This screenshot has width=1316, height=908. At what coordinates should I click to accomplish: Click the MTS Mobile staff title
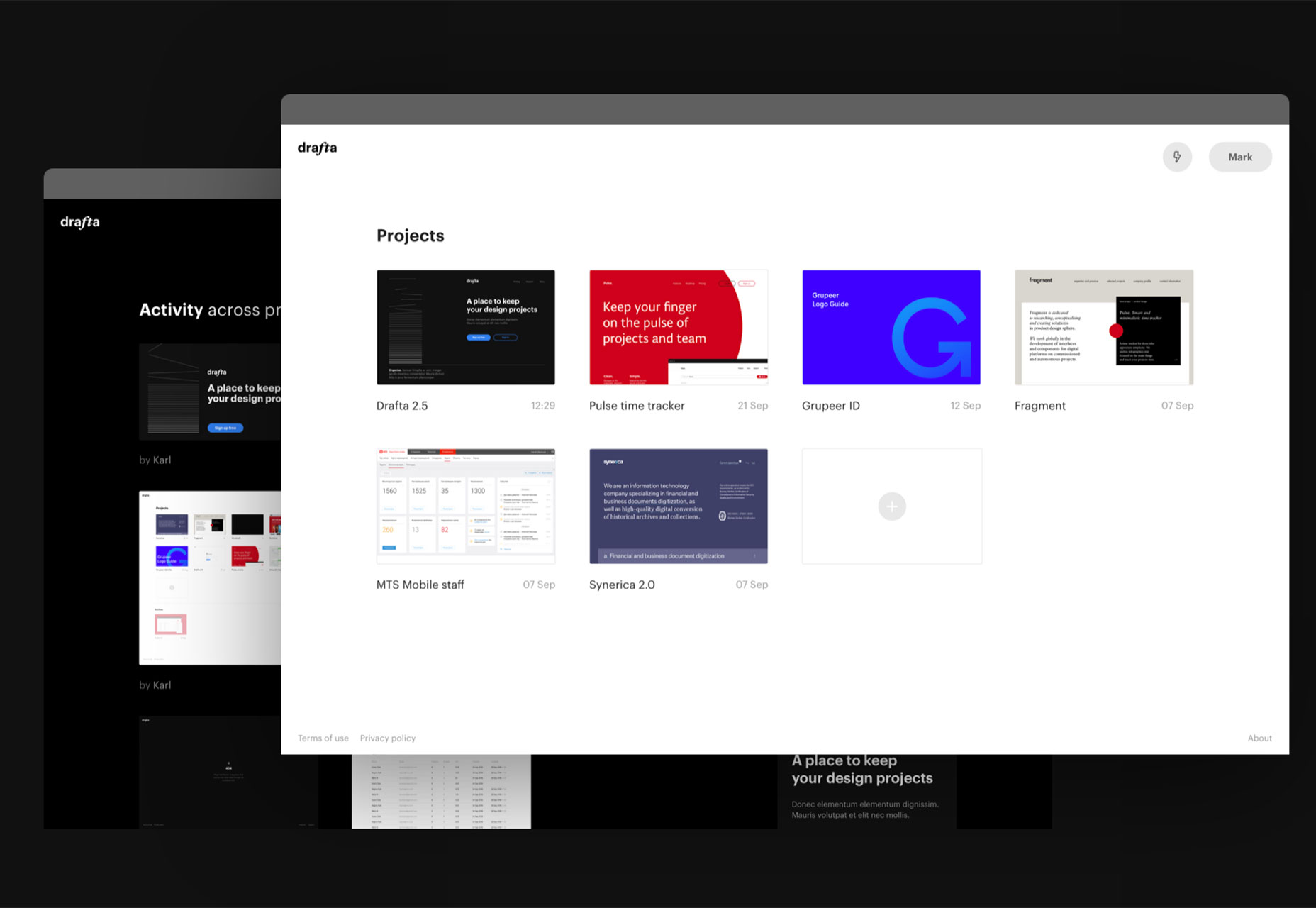click(x=420, y=585)
